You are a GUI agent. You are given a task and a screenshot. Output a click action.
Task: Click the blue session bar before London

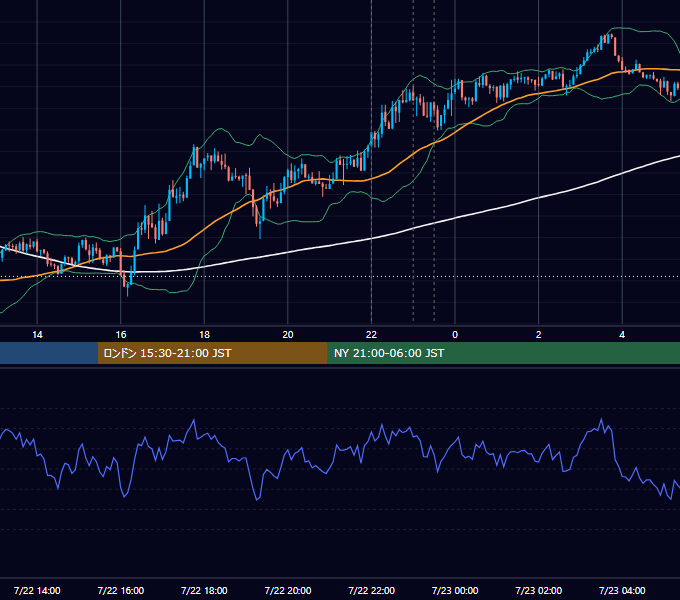[x=49, y=353]
